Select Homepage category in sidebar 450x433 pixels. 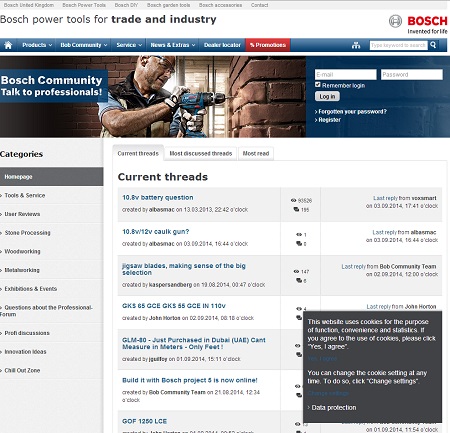pos(52,177)
